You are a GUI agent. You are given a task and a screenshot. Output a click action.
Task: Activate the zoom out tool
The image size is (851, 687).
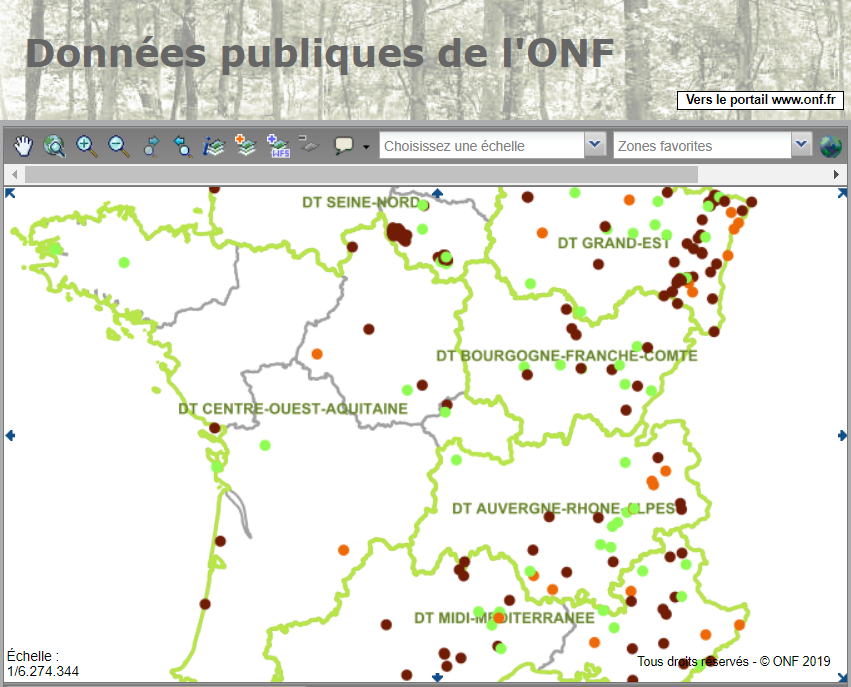[118, 146]
